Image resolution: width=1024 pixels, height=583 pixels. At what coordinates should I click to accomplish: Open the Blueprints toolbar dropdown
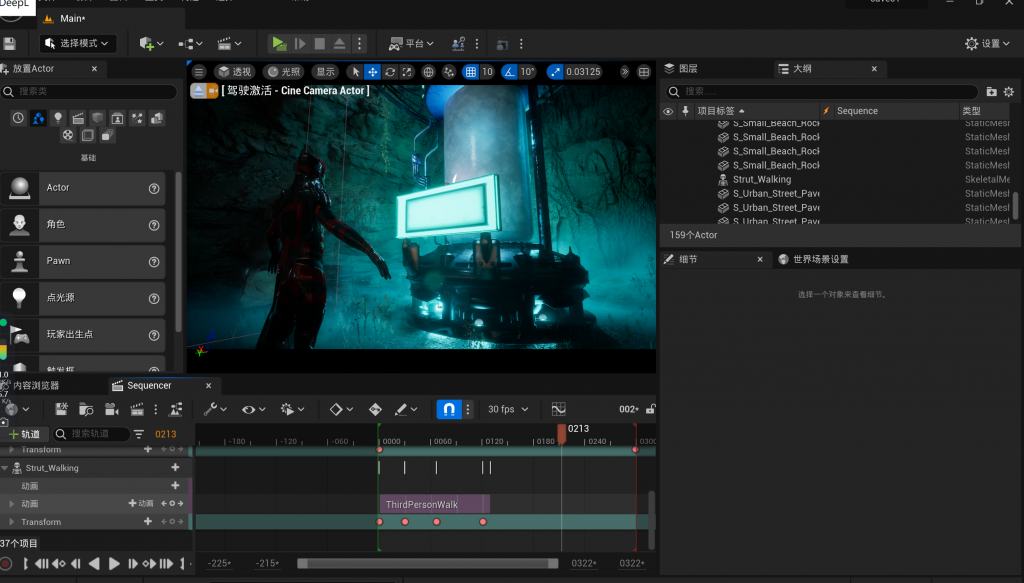click(190, 44)
